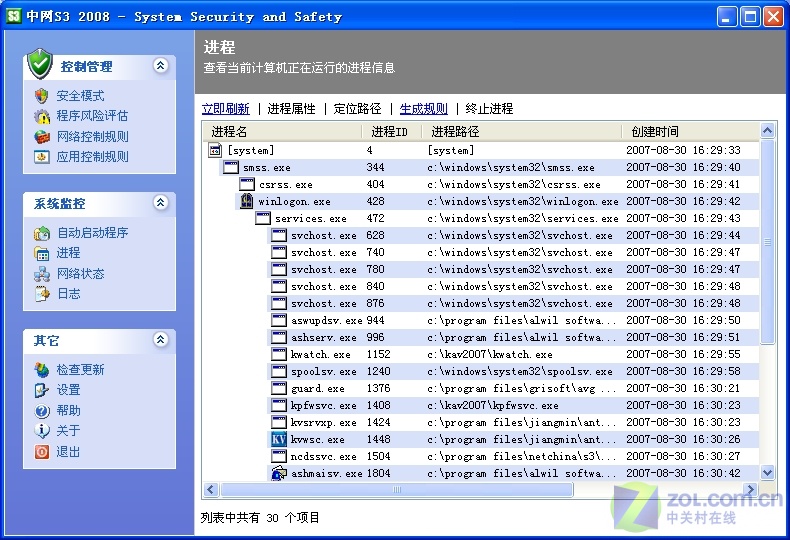
Task: Click the 日志 log icon
Action: (42, 294)
